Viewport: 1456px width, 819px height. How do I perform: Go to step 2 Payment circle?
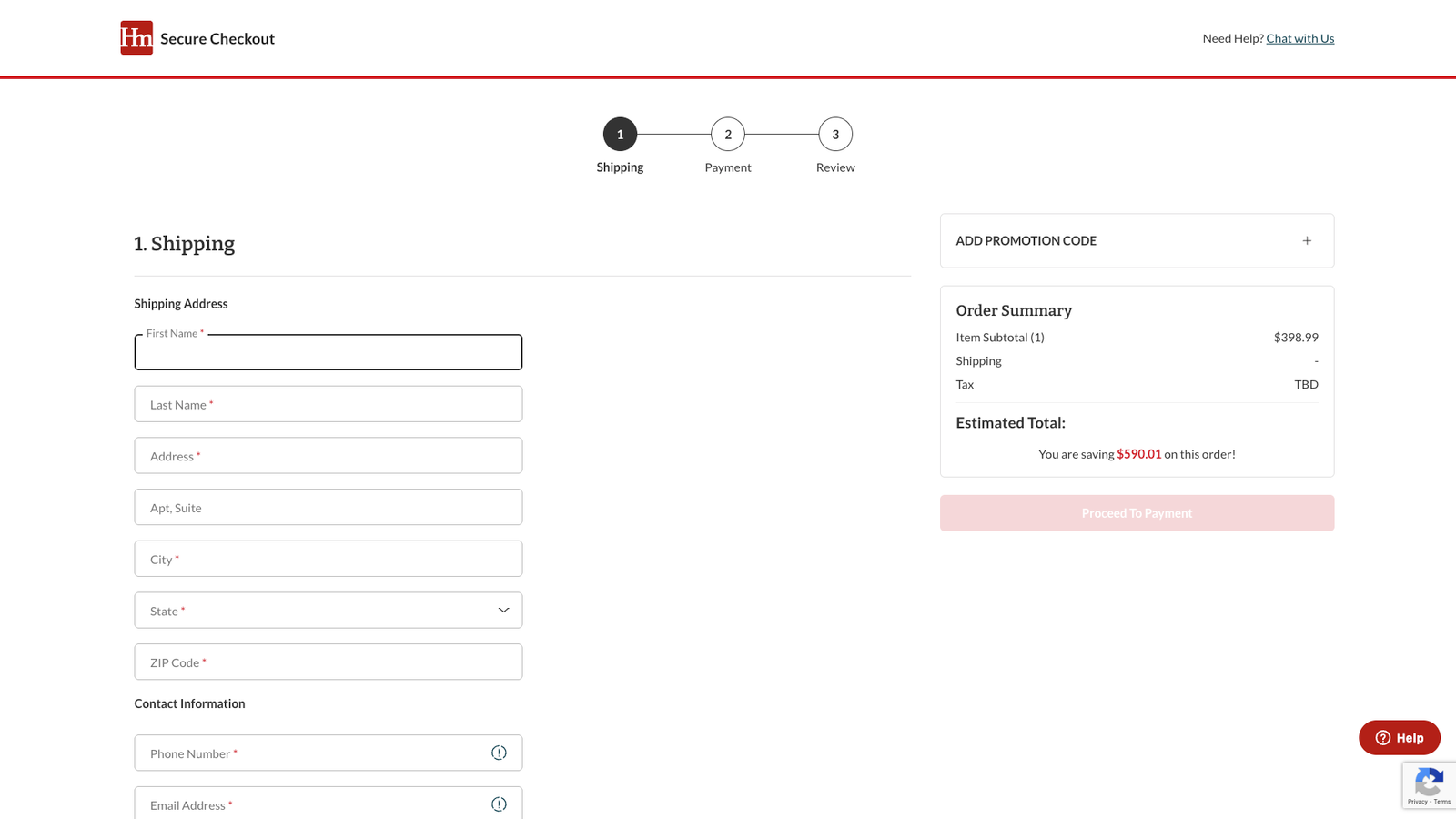tap(728, 135)
